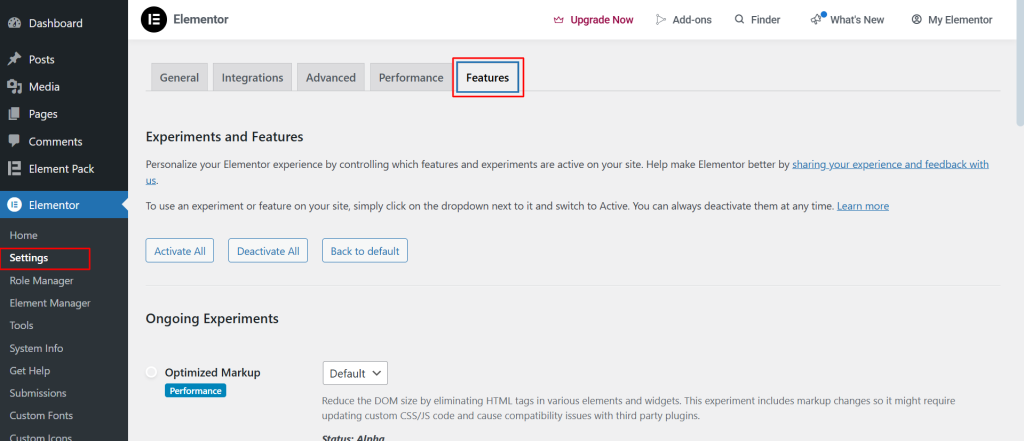Click the Deactivate All button
This screenshot has height=441, width=1024.
click(268, 251)
